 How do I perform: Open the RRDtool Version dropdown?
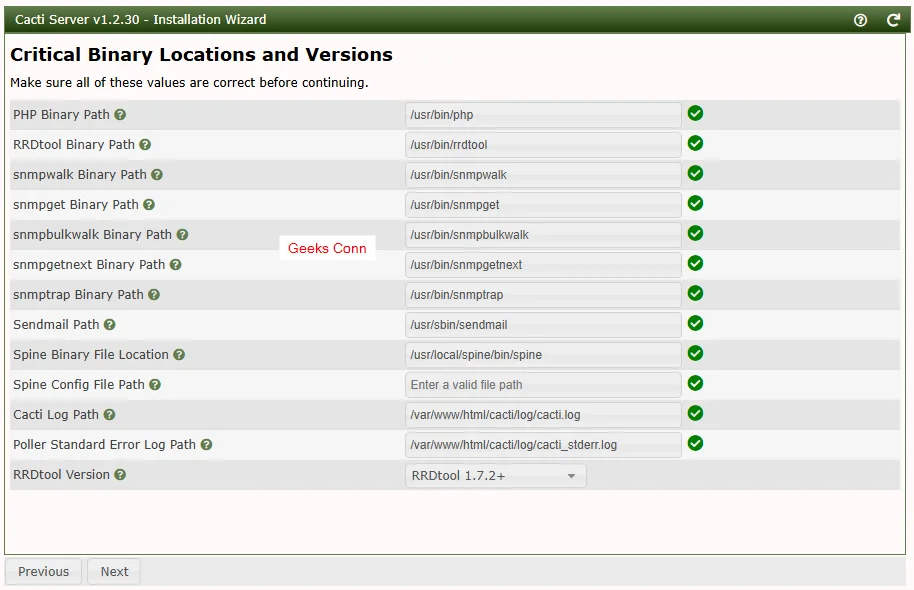(x=570, y=475)
